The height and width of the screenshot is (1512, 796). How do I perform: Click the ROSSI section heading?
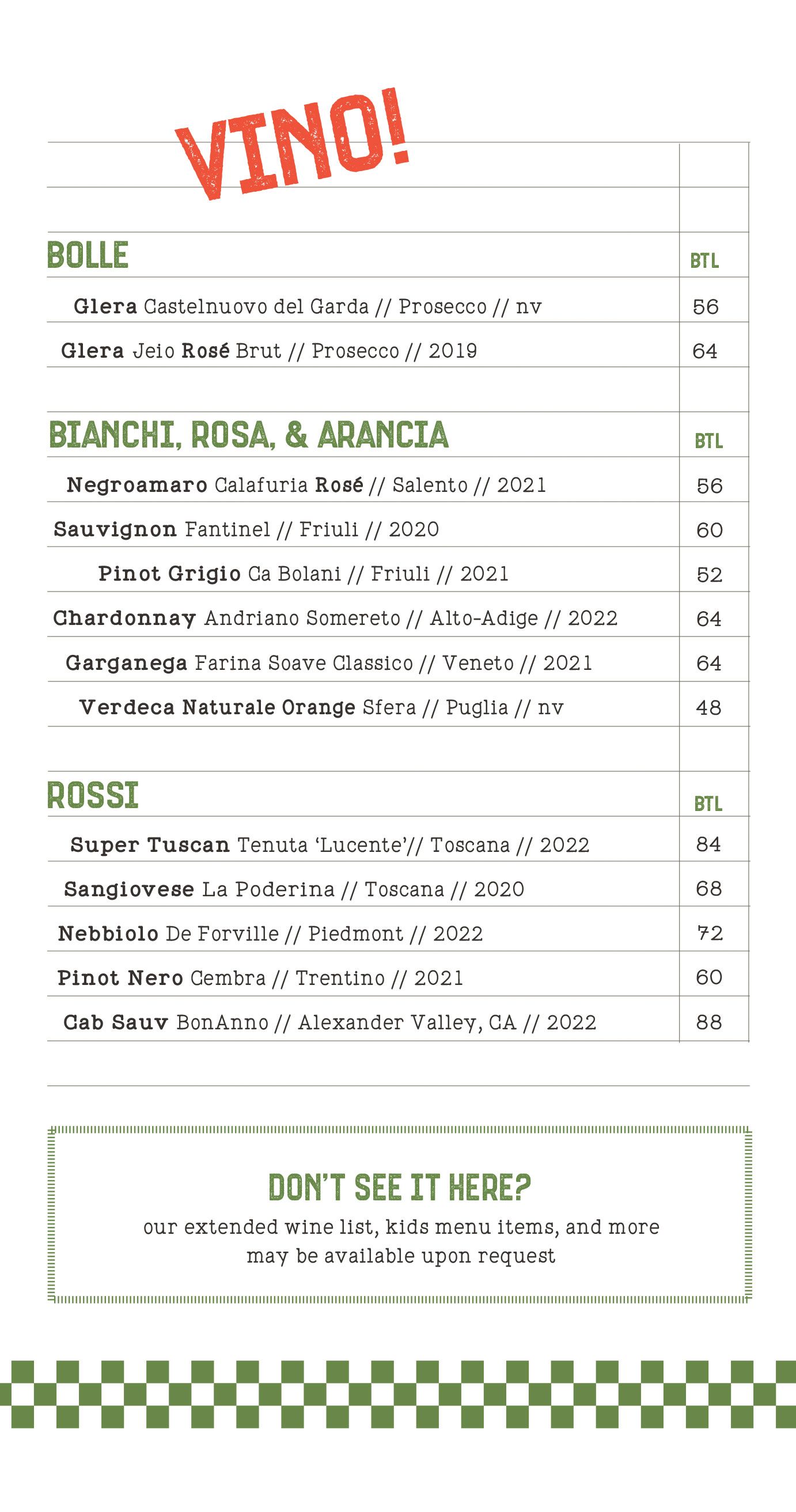tap(93, 796)
